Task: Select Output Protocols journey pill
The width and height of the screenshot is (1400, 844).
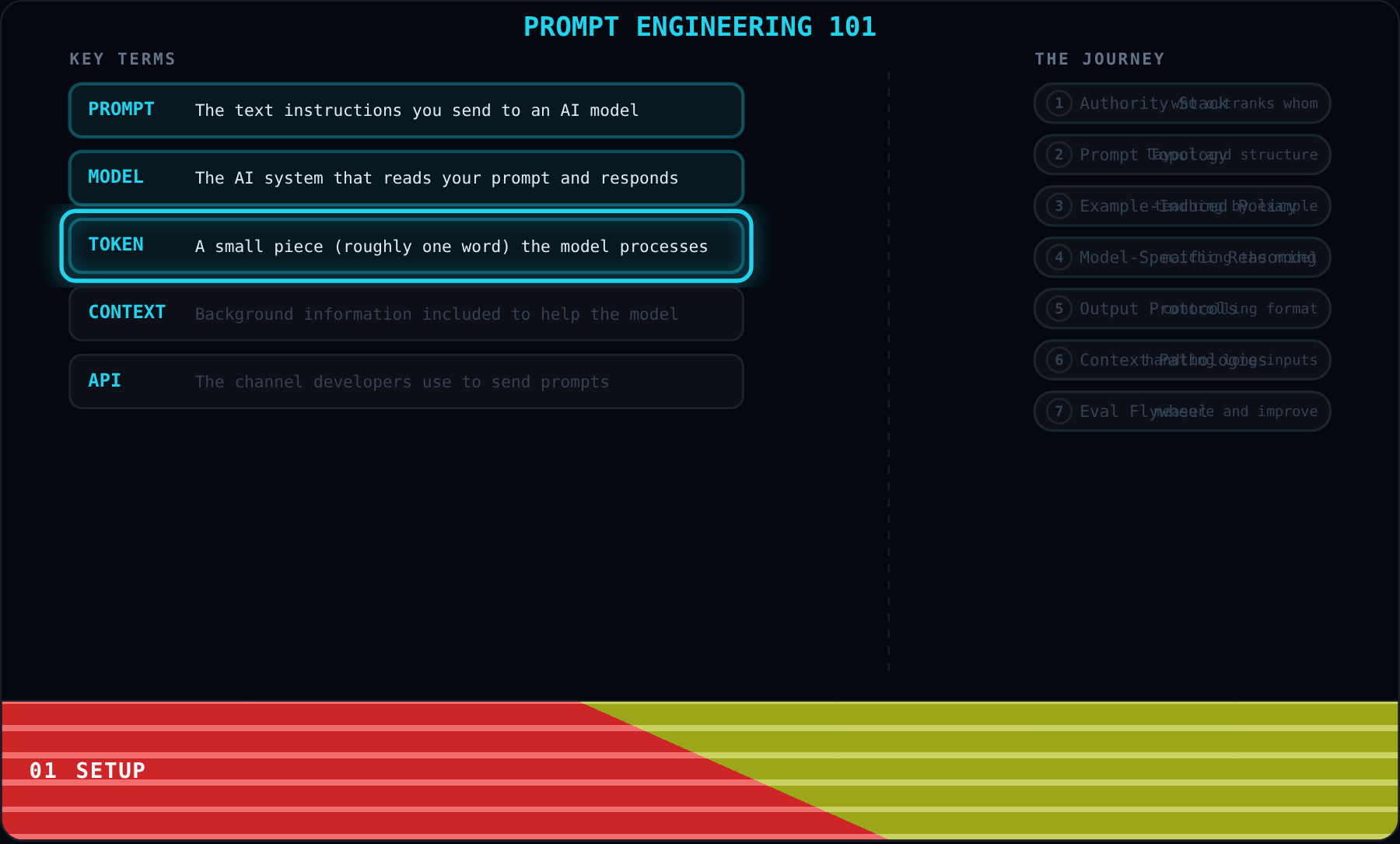Action: click(1182, 309)
